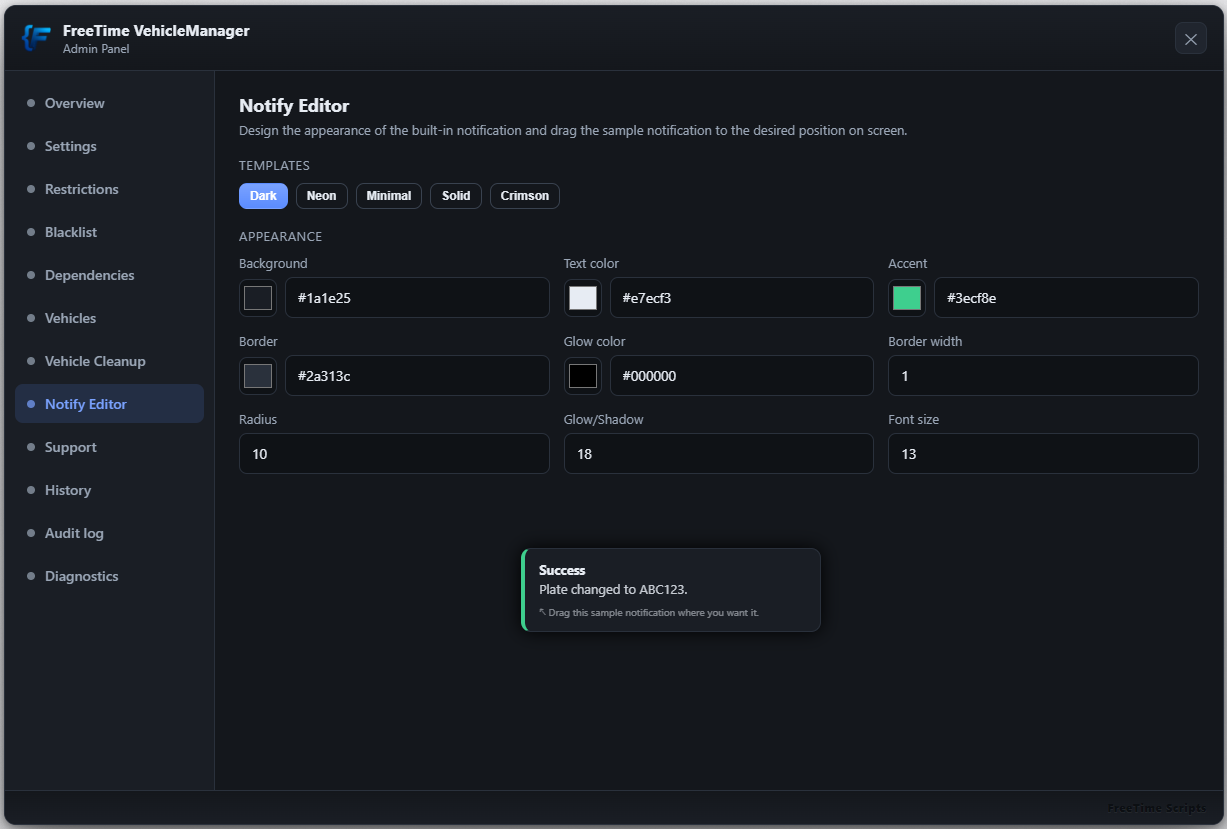The width and height of the screenshot is (1227, 829).
Task: Click the FreeTime logo icon
Action: [x=37, y=38]
